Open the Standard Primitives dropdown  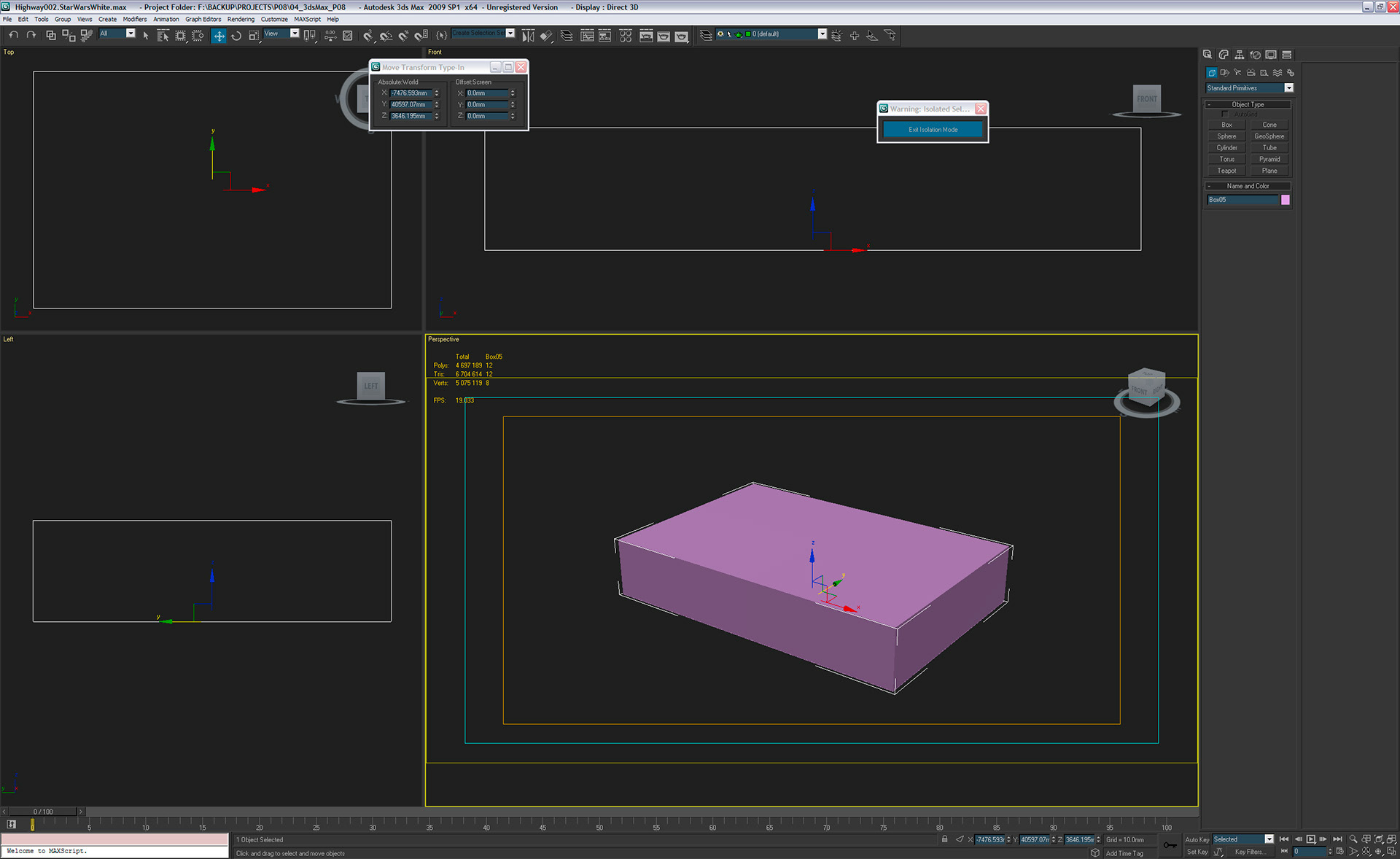pyautogui.click(x=1288, y=88)
